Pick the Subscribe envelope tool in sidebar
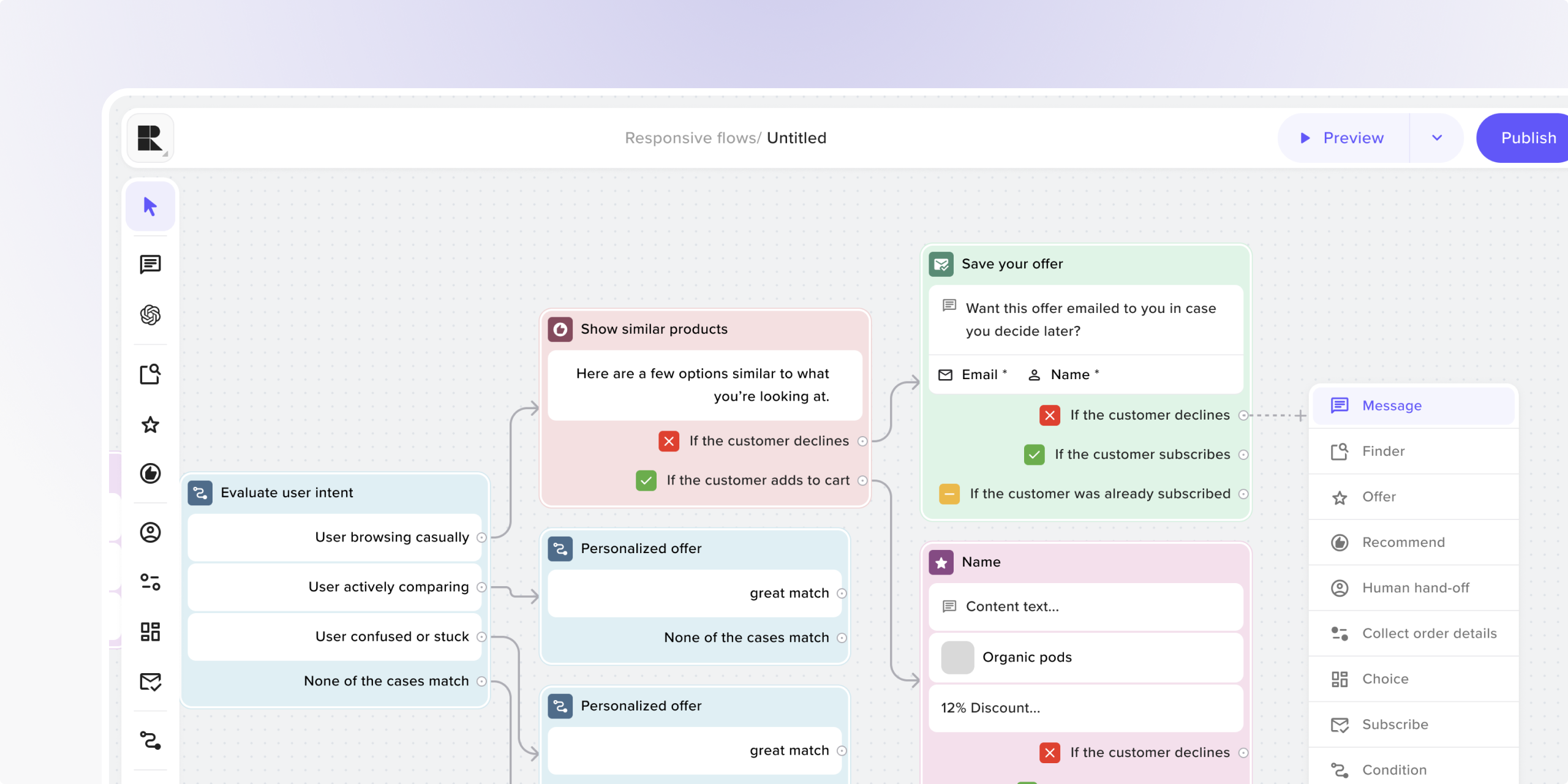The width and height of the screenshot is (1568, 784). coord(150,682)
